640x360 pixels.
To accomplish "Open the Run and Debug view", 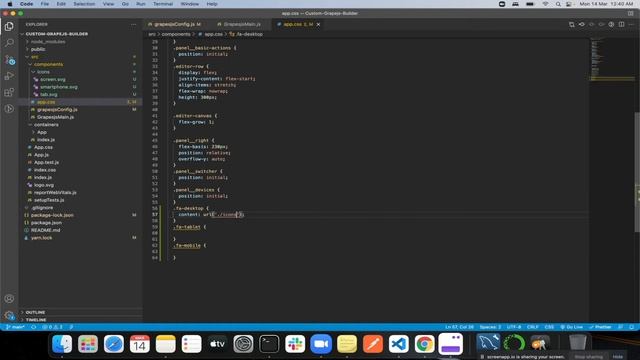I will [x=9, y=76].
